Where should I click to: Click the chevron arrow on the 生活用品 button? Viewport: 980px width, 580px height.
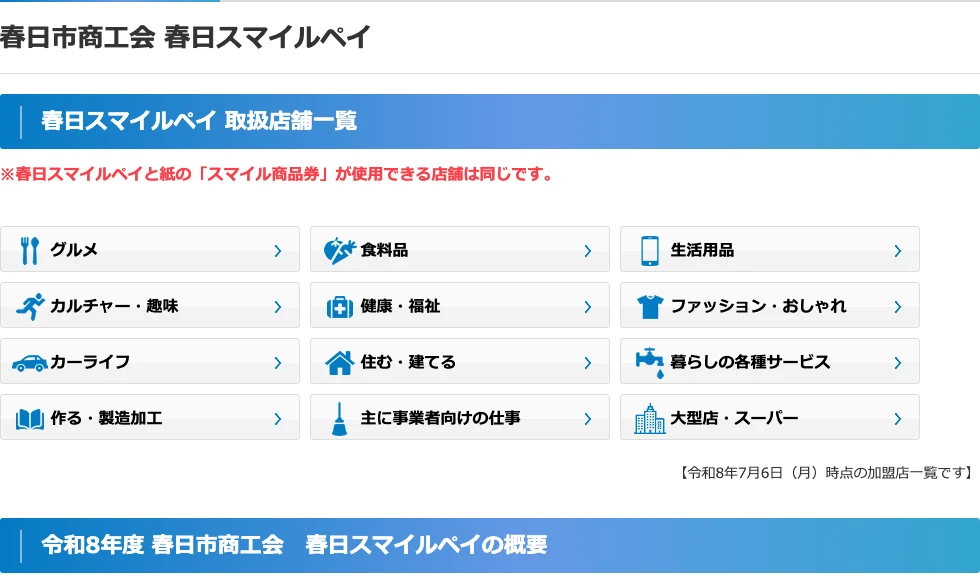[898, 251]
